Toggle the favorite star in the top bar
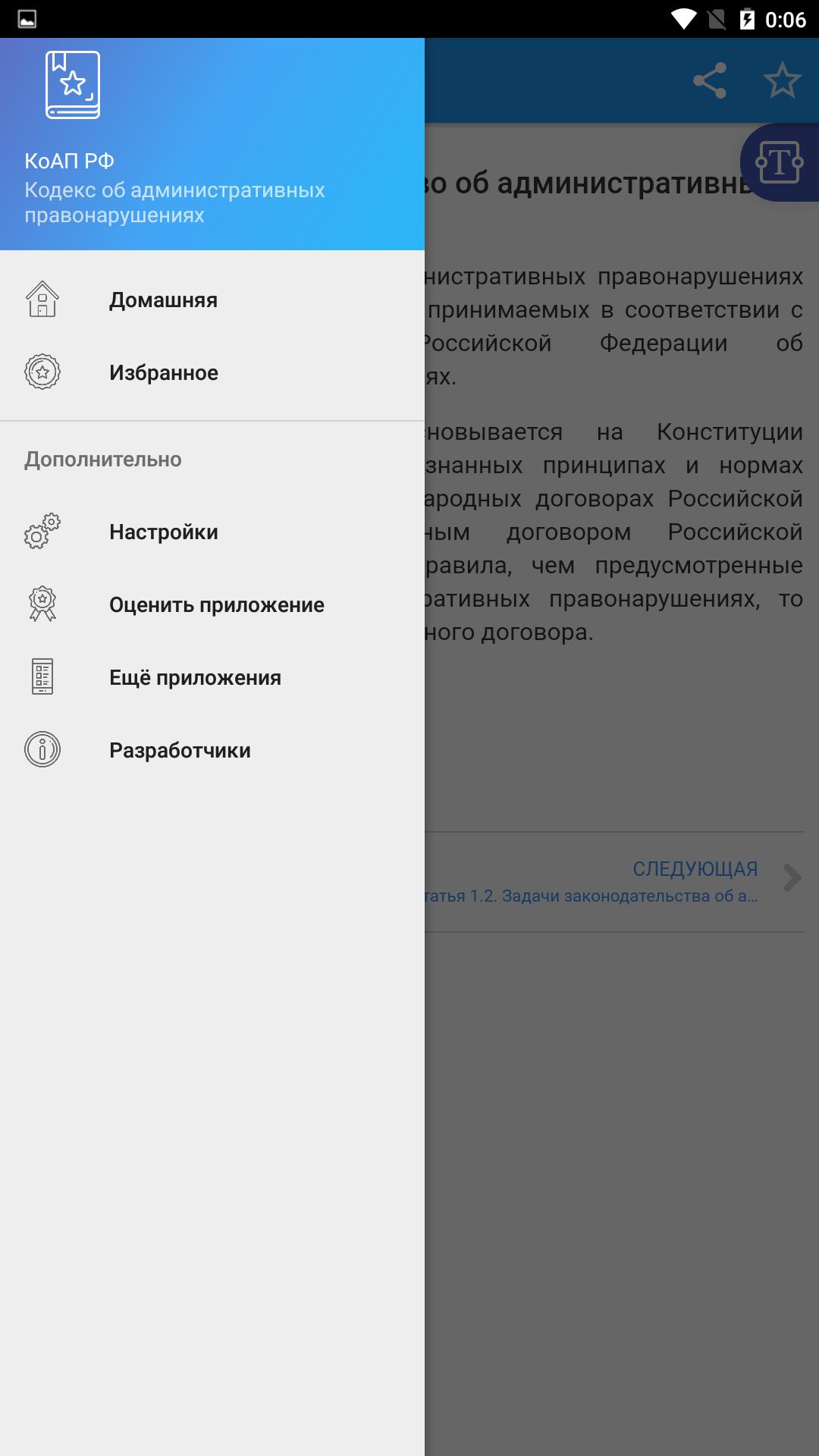Screen dimensions: 819x1456 click(783, 80)
